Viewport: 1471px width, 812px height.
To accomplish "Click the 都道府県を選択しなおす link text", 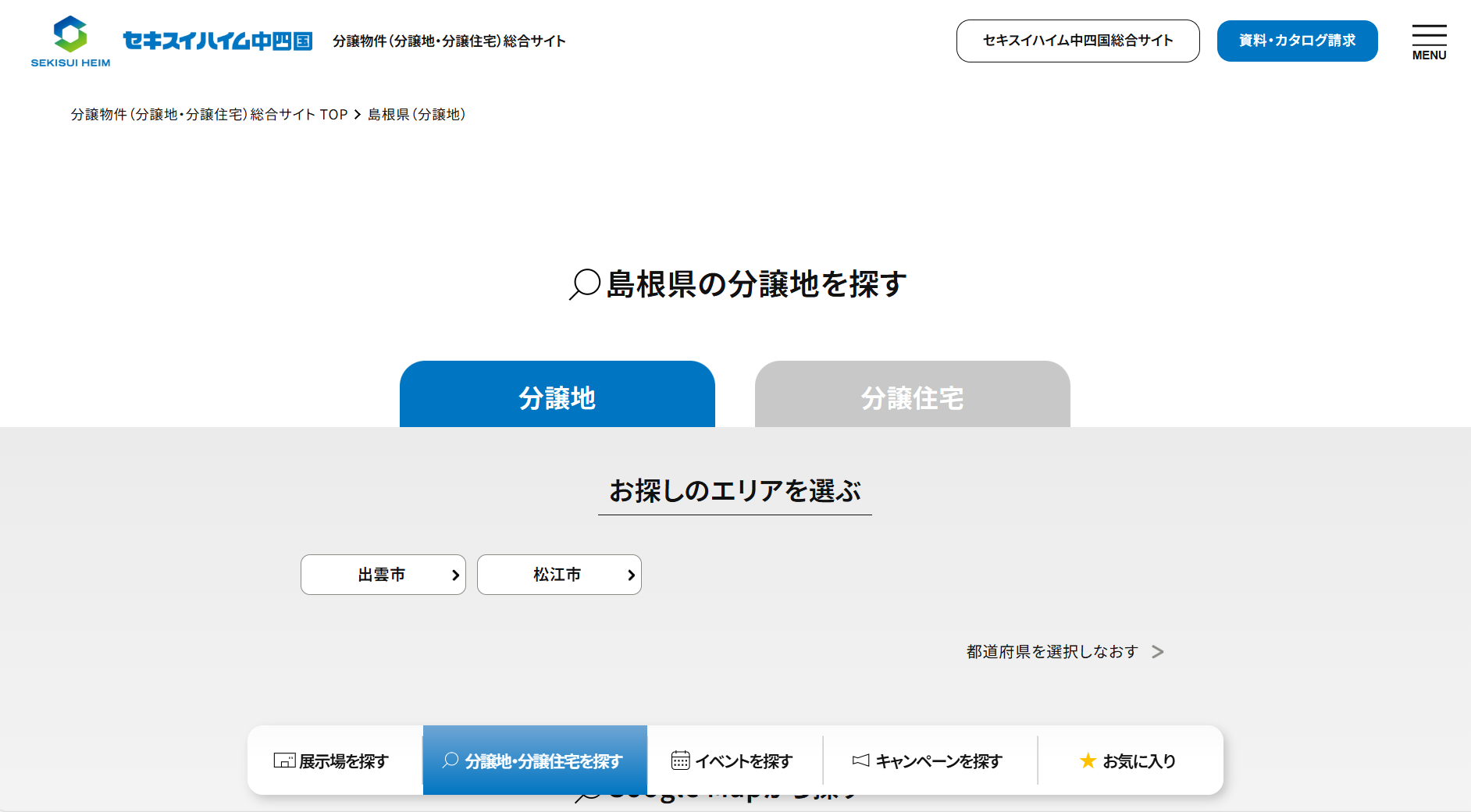I will [1052, 652].
